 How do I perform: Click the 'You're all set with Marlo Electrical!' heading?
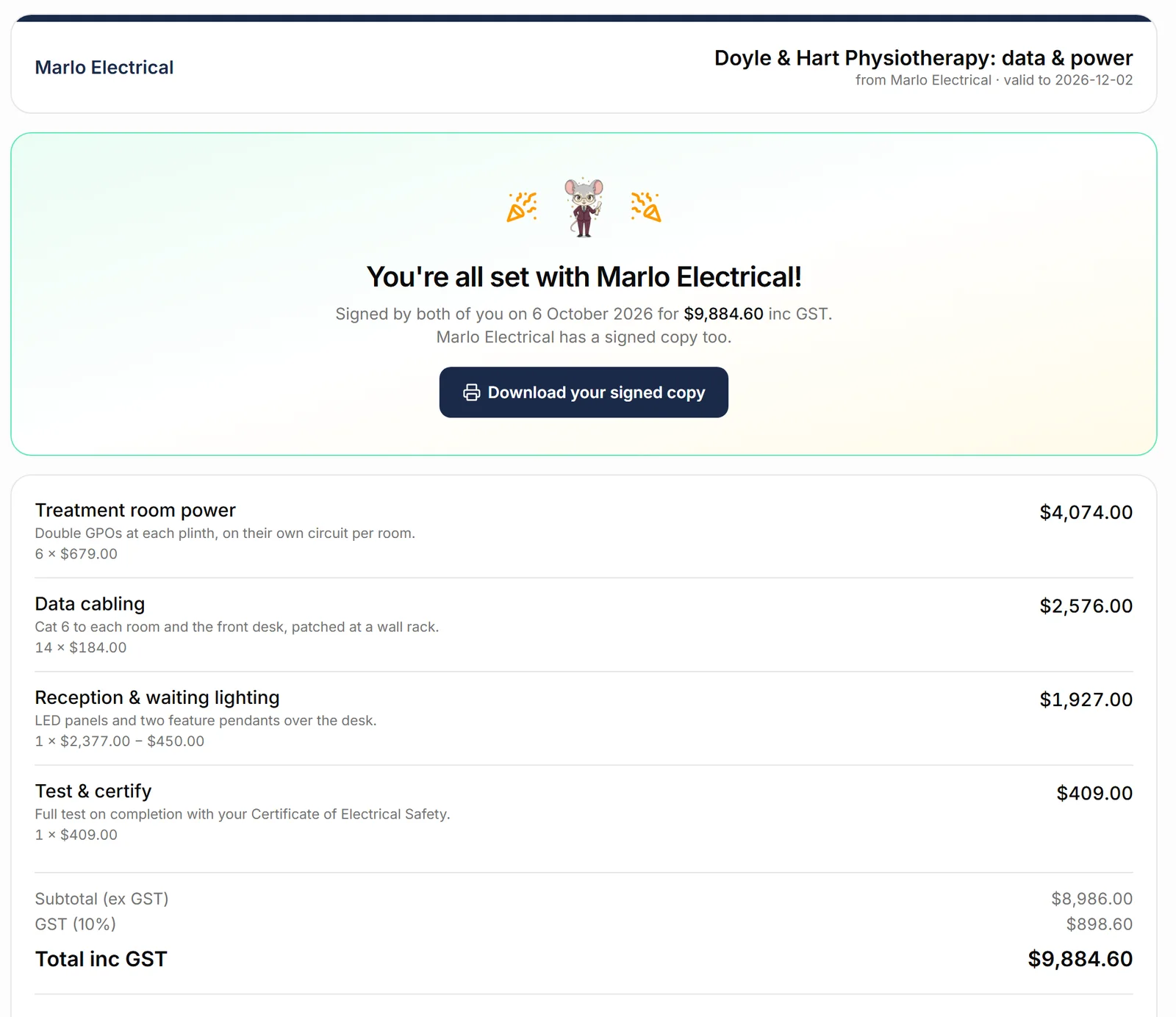click(584, 277)
